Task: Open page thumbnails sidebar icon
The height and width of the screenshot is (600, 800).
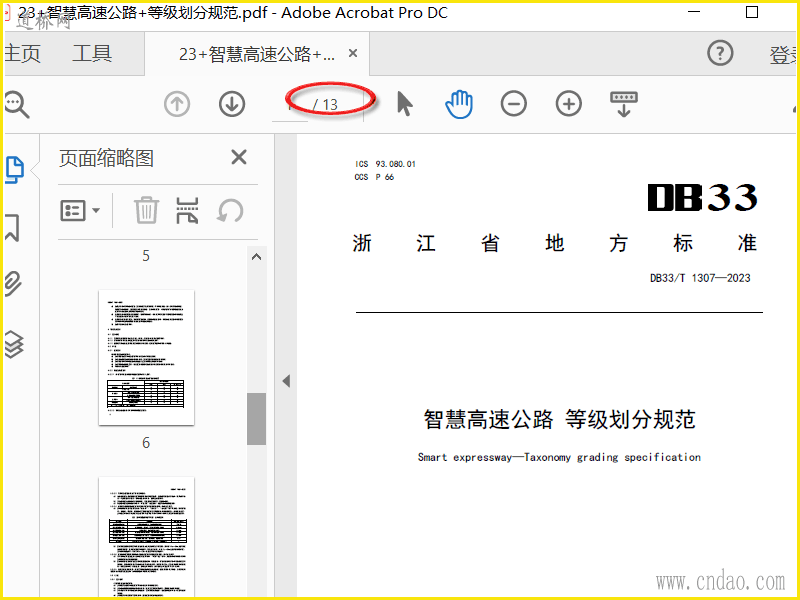Action: (14, 169)
